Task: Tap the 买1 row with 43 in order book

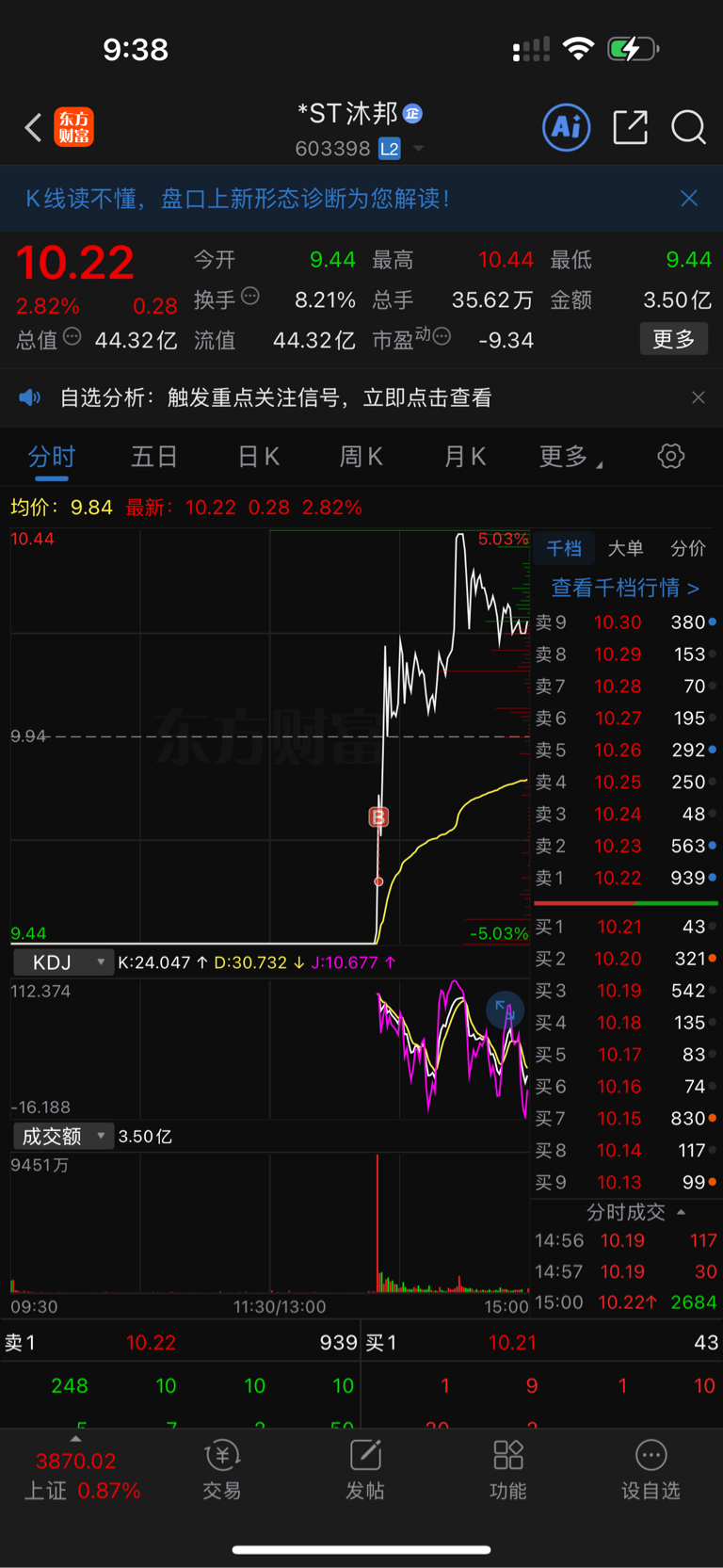Action: tap(626, 927)
